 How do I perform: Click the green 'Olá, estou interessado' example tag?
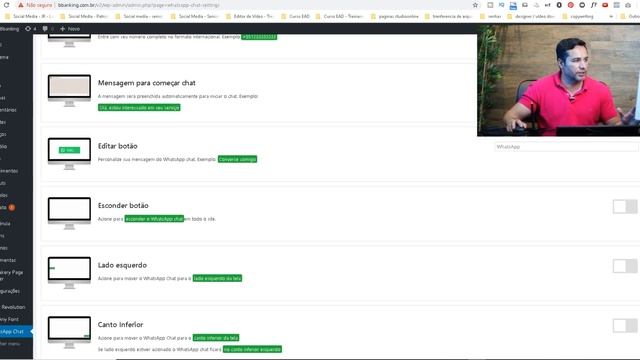(x=139, y=108)
